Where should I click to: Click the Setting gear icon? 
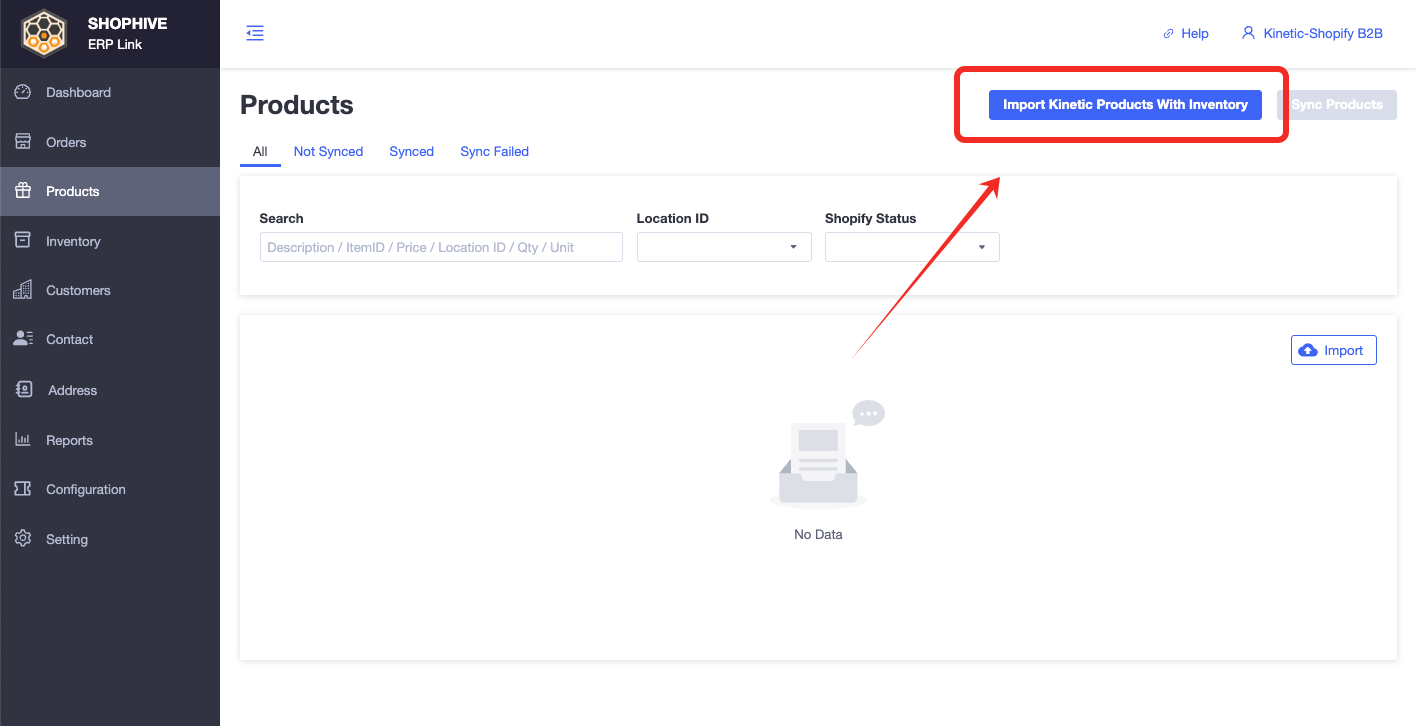click(23, 539)
